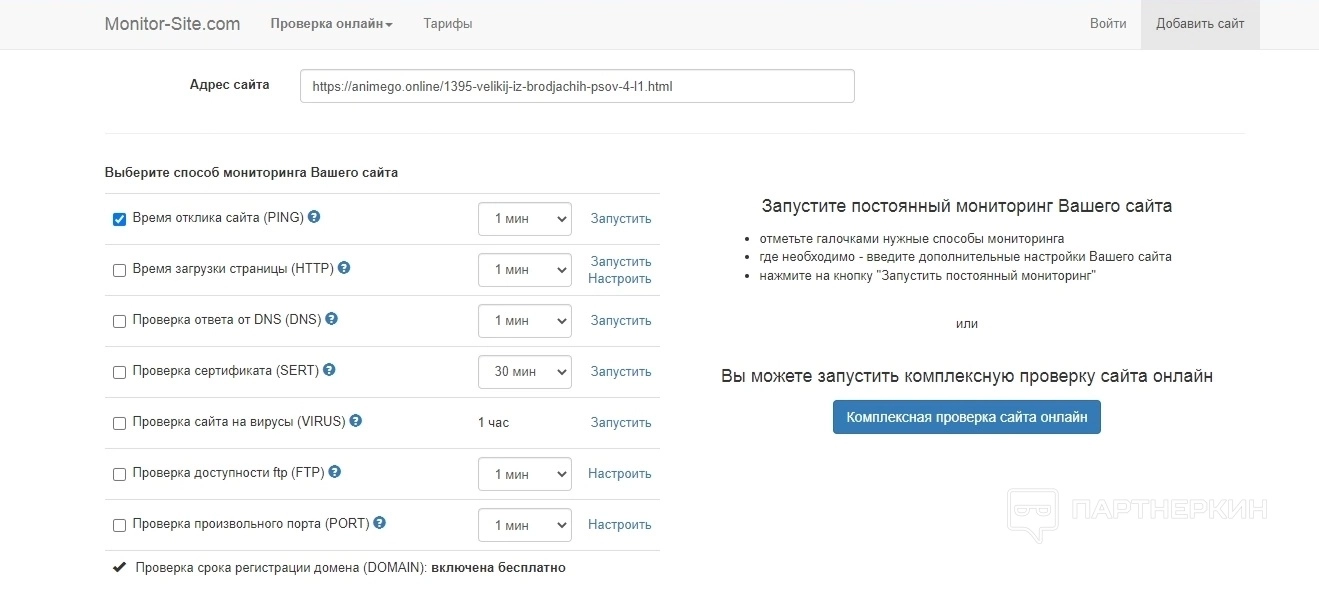Go to the Тарифы page
Viewport: 1319px width, 596px height.
448,24
